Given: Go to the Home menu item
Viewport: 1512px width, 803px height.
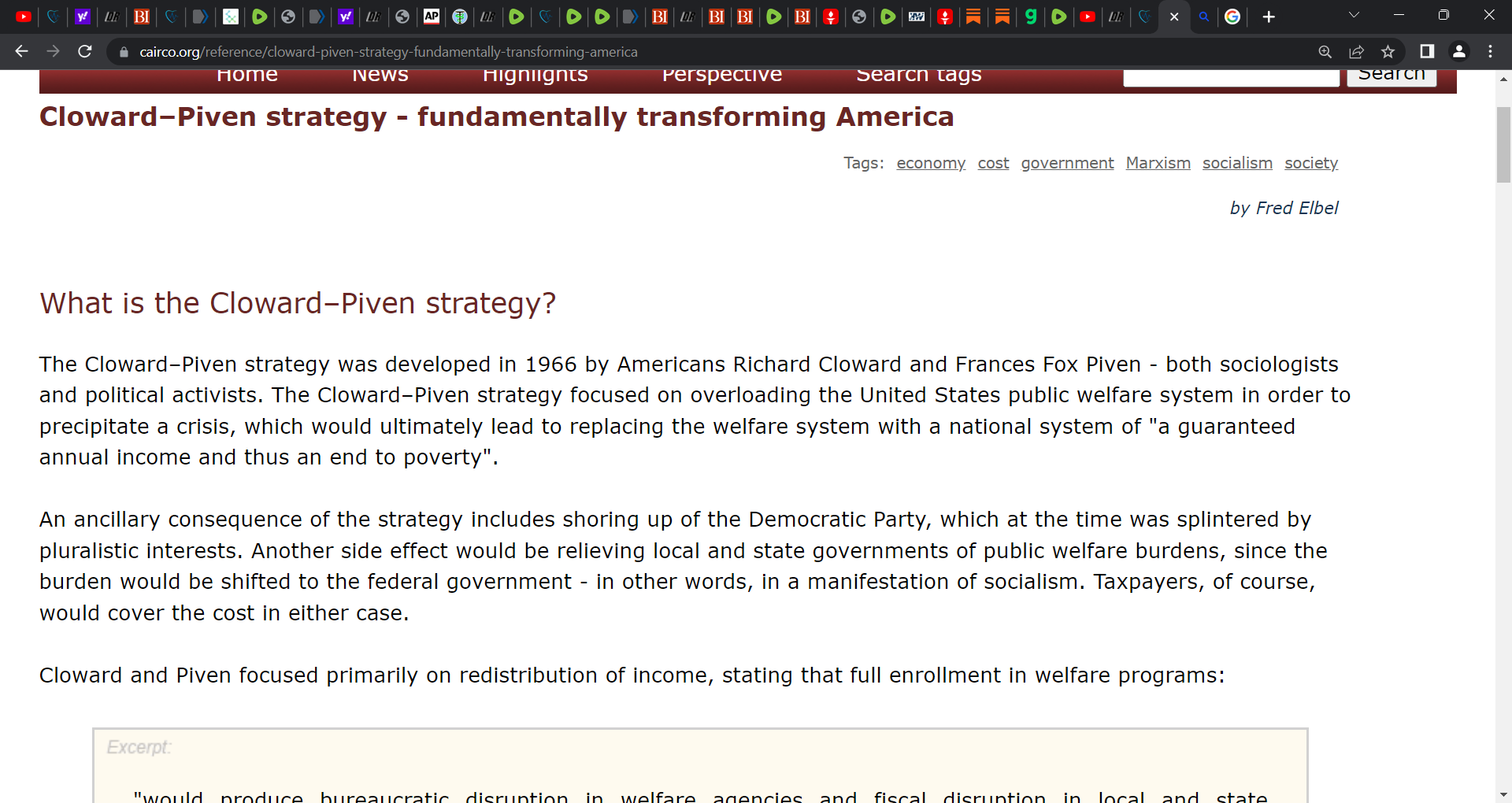Looking at the screenshot, I should (x=247, y=74).
